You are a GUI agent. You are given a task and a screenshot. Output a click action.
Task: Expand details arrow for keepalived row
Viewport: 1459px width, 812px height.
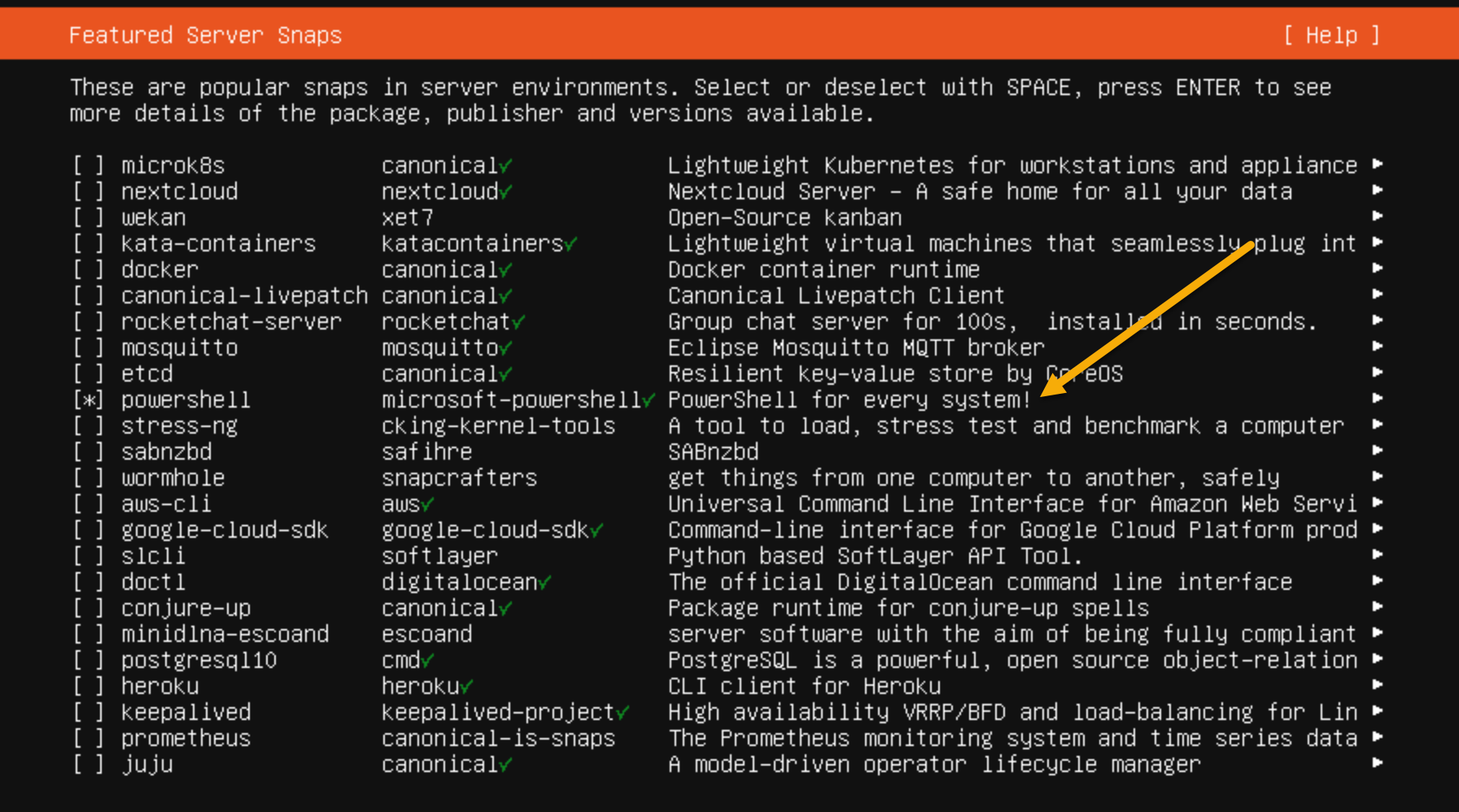point(1378,711)
